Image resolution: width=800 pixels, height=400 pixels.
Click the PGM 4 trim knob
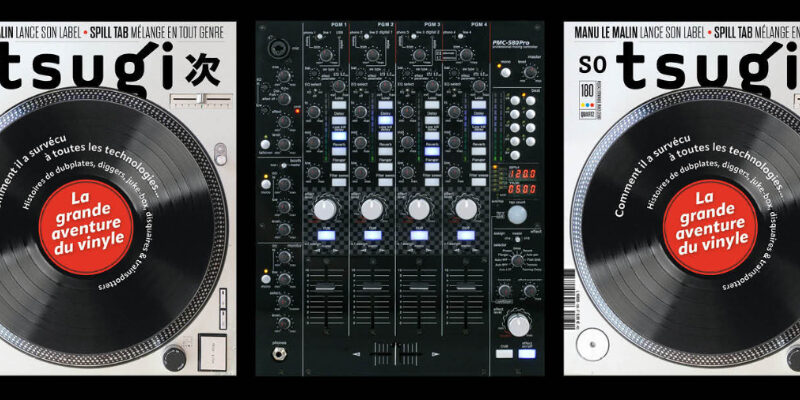[x=466, y=55]
